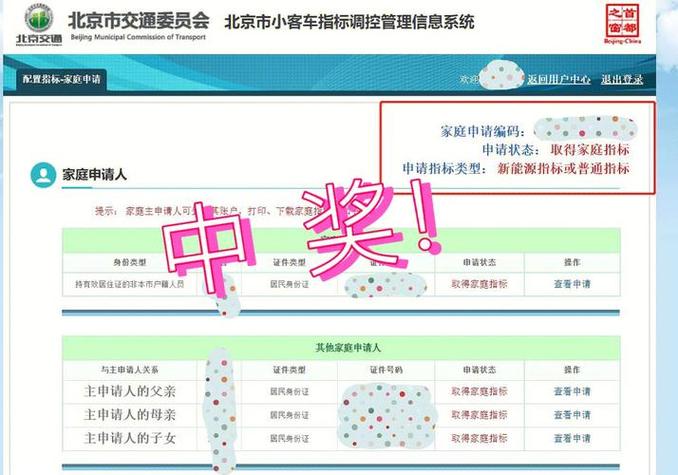Click the 北京市交通委员会 title text

coord(138,20)
